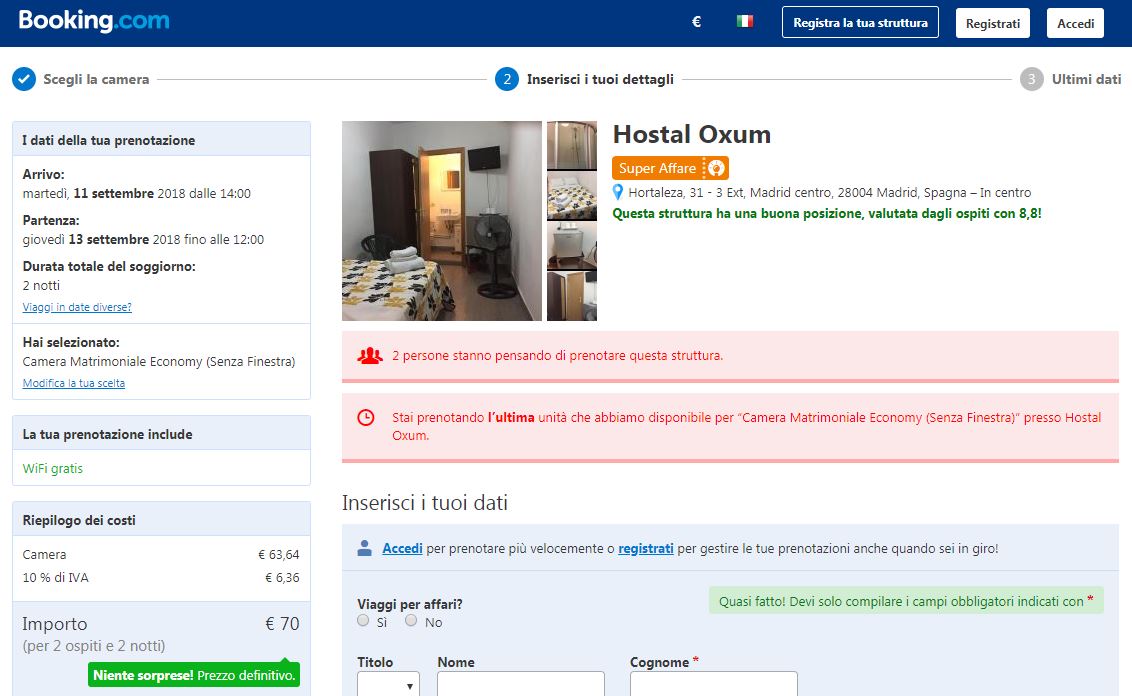The width and height of the screenshot is (1132, 696).
Task: Select the No business travel radio
Action: (x=411, y=620)
